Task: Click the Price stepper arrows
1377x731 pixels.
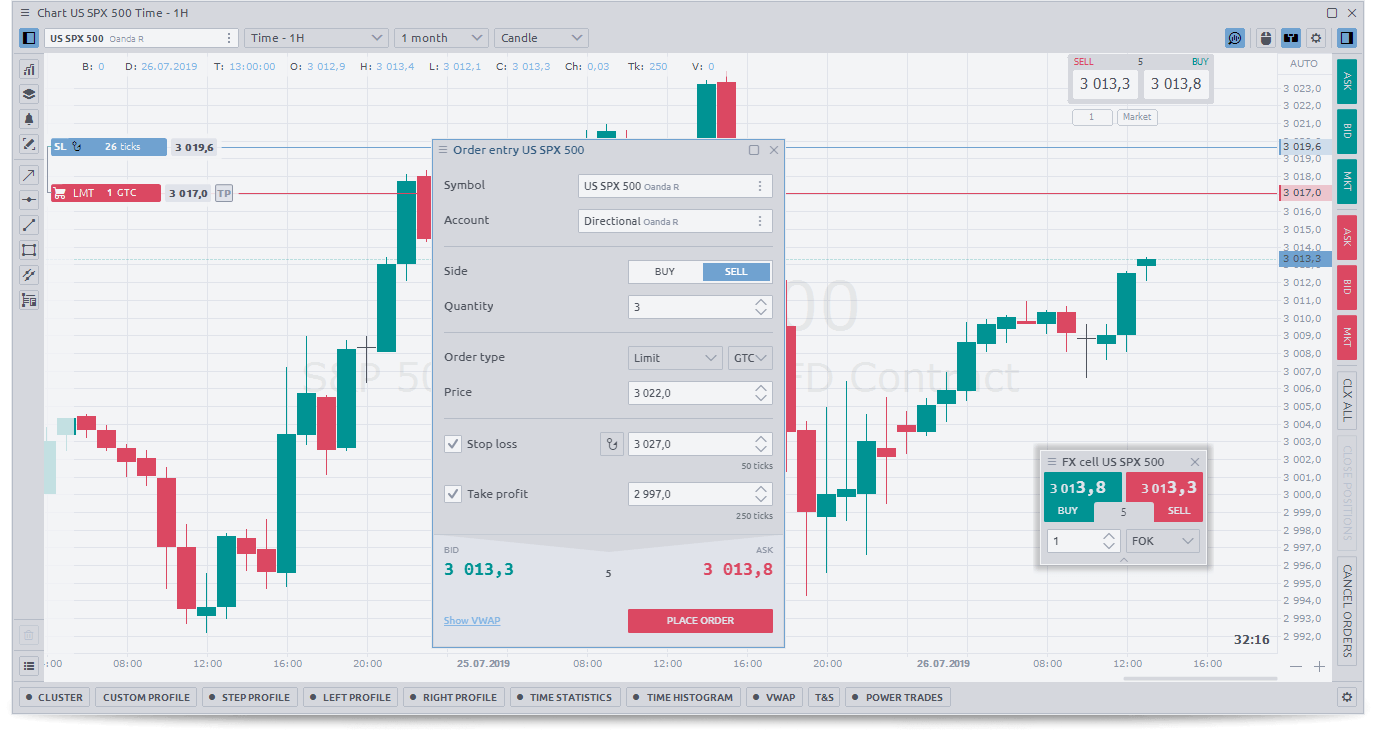Action: pos(761,393)
